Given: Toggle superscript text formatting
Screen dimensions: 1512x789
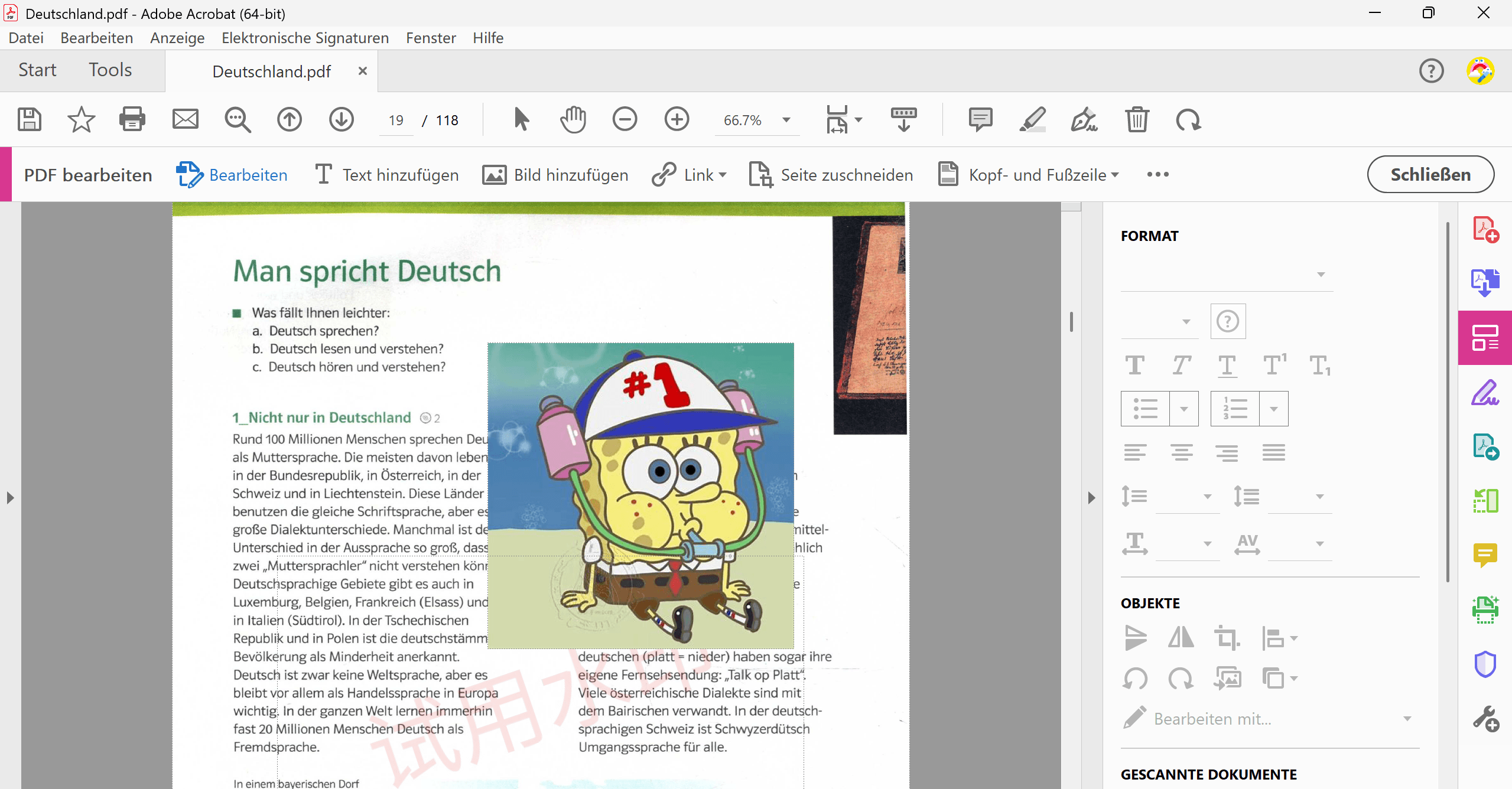Looking at the screenshot, I should 1274,364.
